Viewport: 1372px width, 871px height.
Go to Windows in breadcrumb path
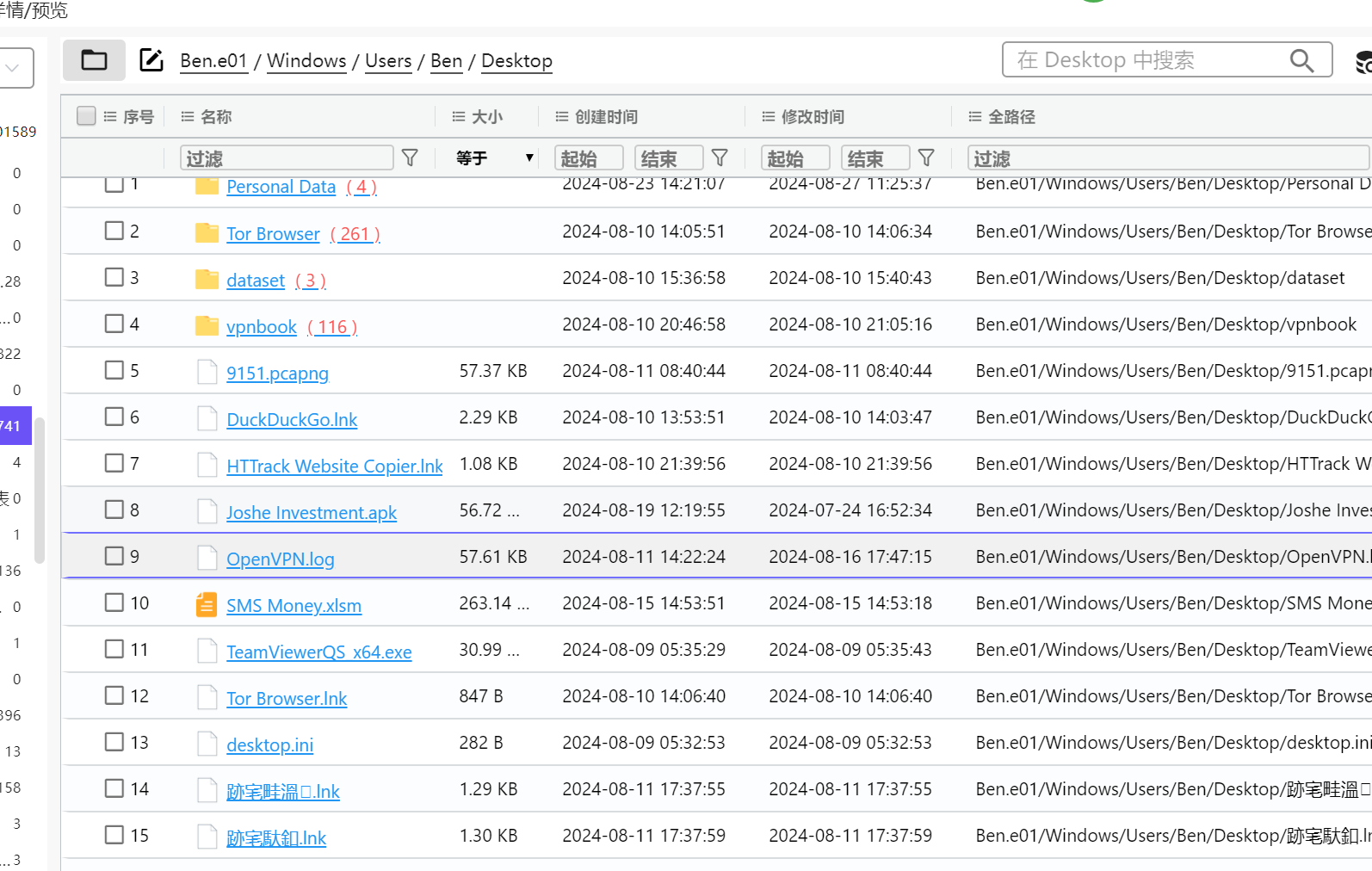(306, 61)
